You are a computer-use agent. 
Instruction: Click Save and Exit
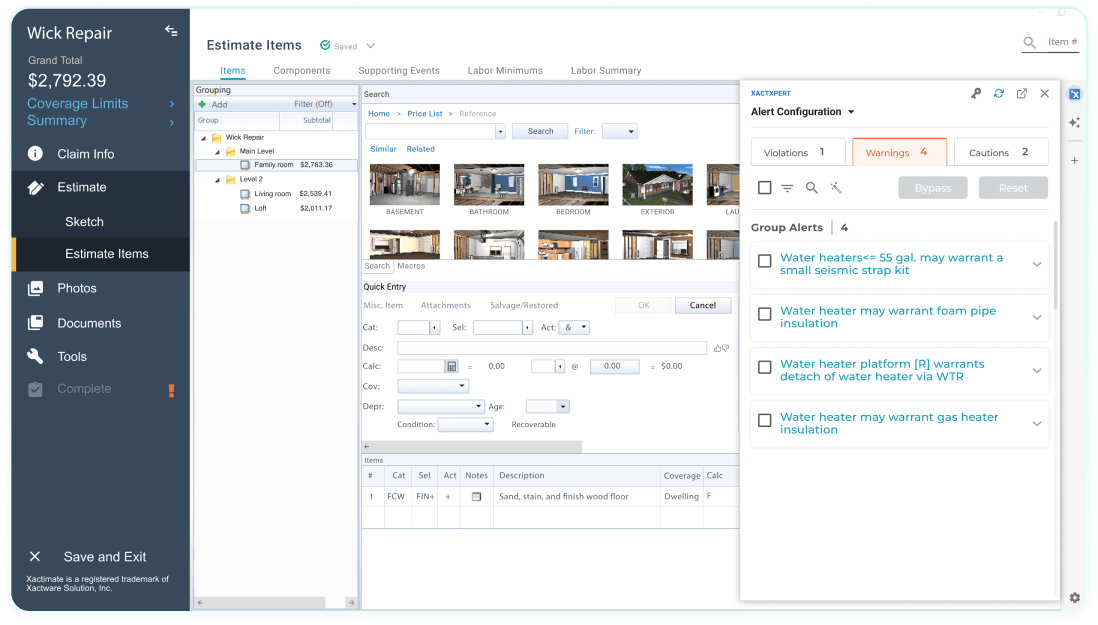[105, 557]
